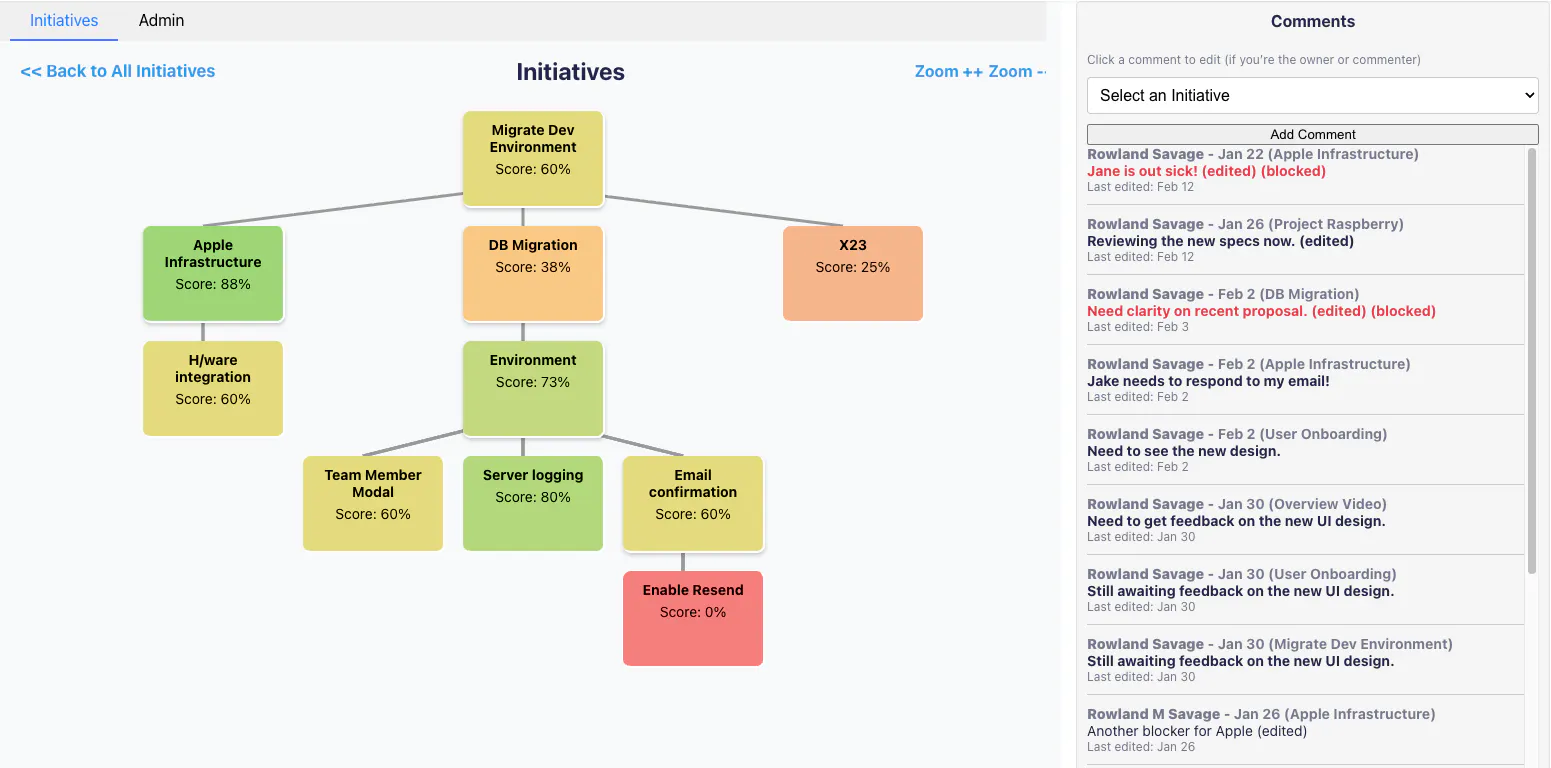Click the Zoom ++ link
Viewport: 1551px width, 768px height.
(x=949, y=71)
